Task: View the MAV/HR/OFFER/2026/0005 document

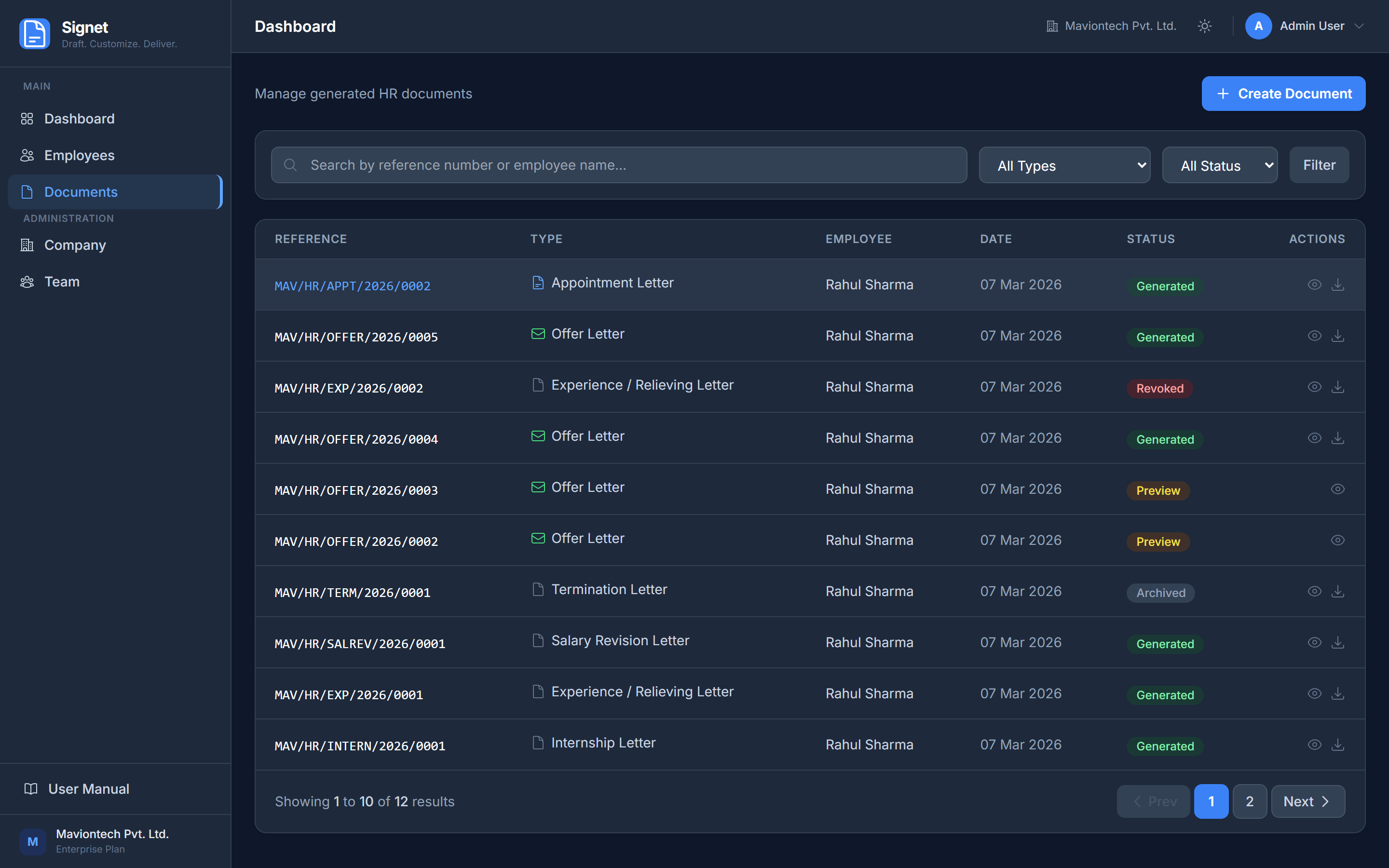Action: (x=1314, y=336)
